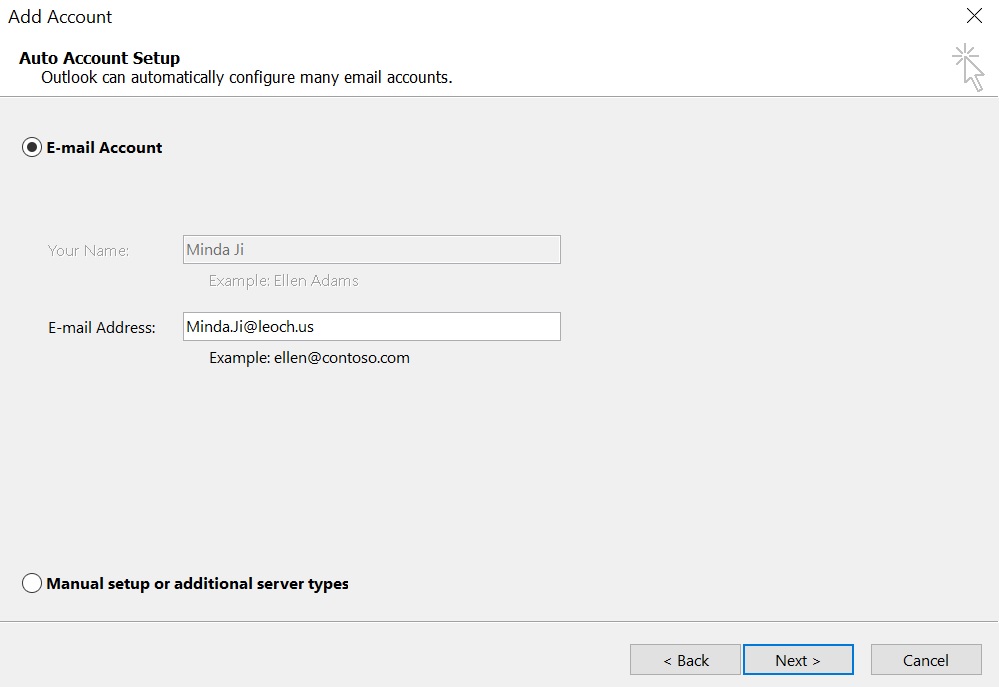Click the Your Name: field label
999x687 pixels.
point(89,250)
